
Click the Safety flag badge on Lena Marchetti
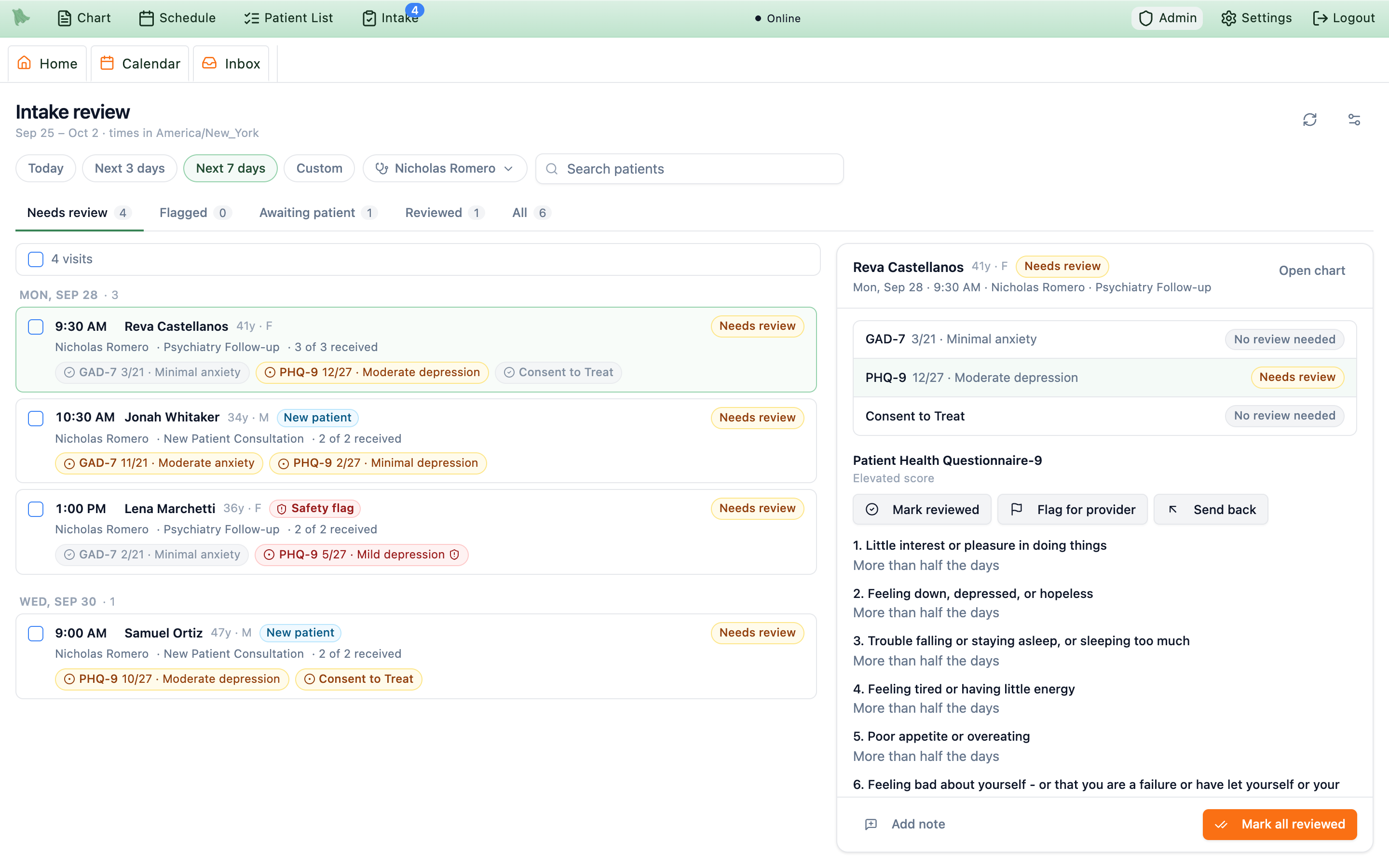[315, 508]
